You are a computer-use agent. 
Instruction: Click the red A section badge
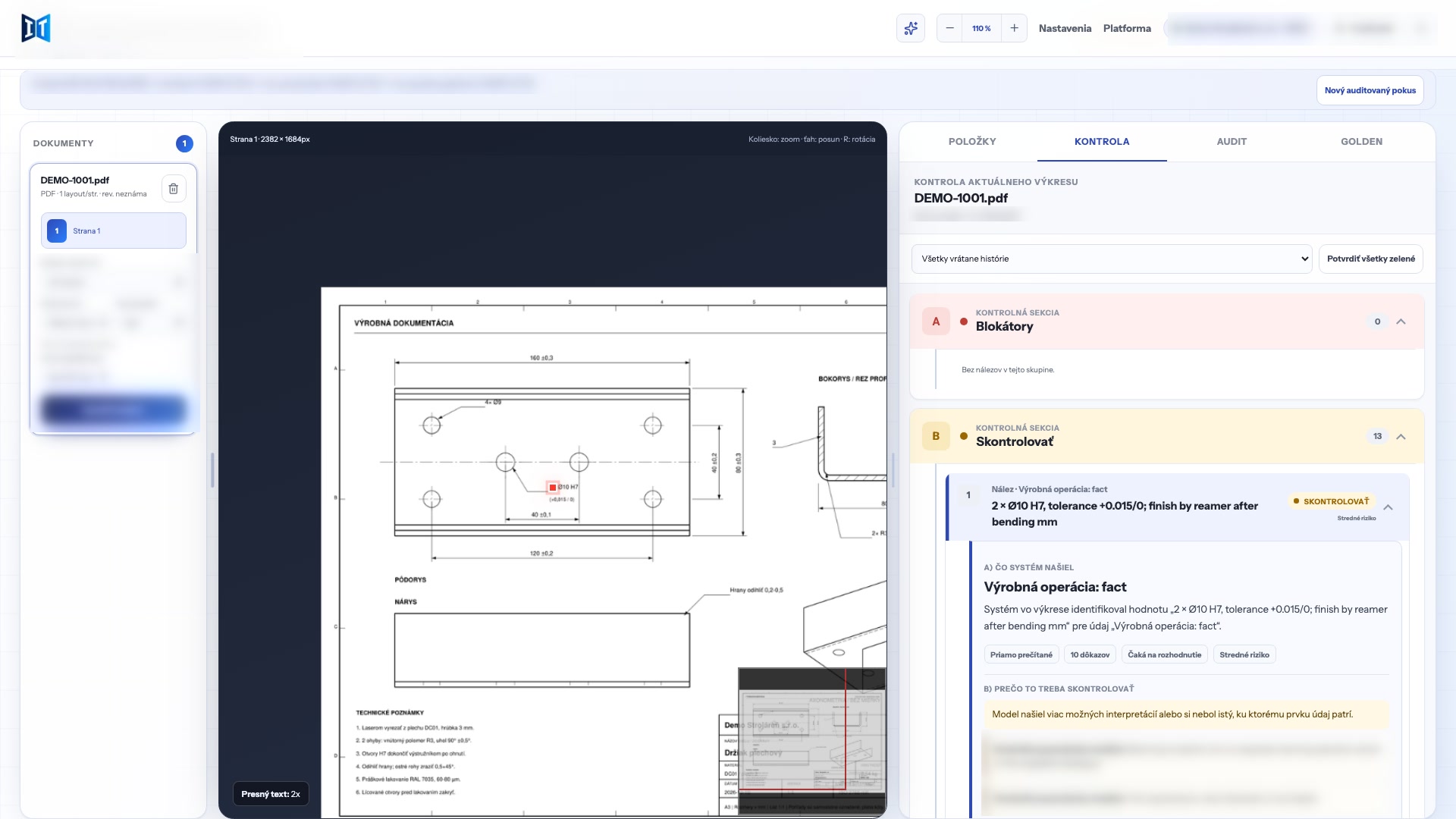(x=936, y=322)
